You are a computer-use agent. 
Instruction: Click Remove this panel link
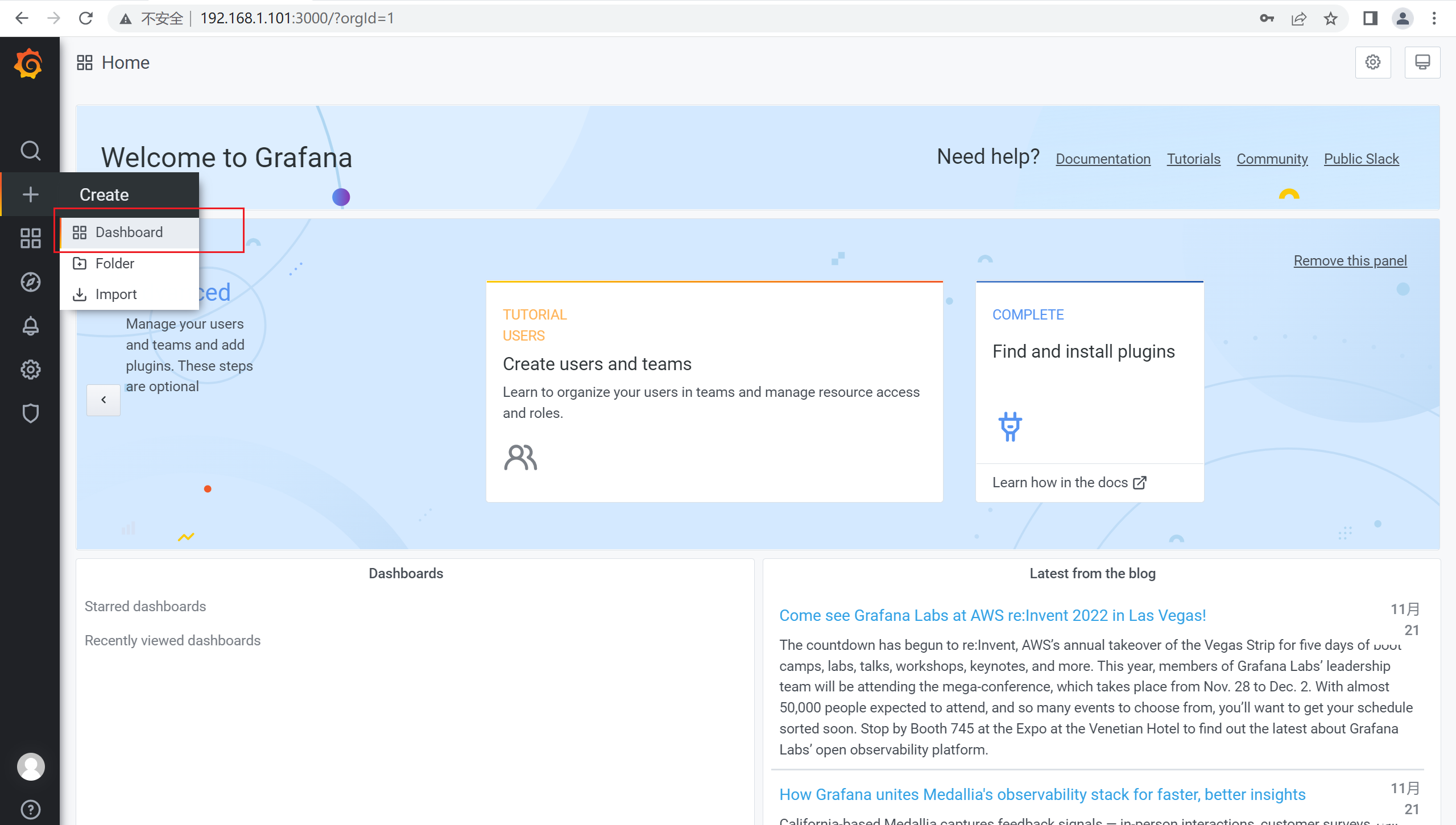pos(1350,261)
